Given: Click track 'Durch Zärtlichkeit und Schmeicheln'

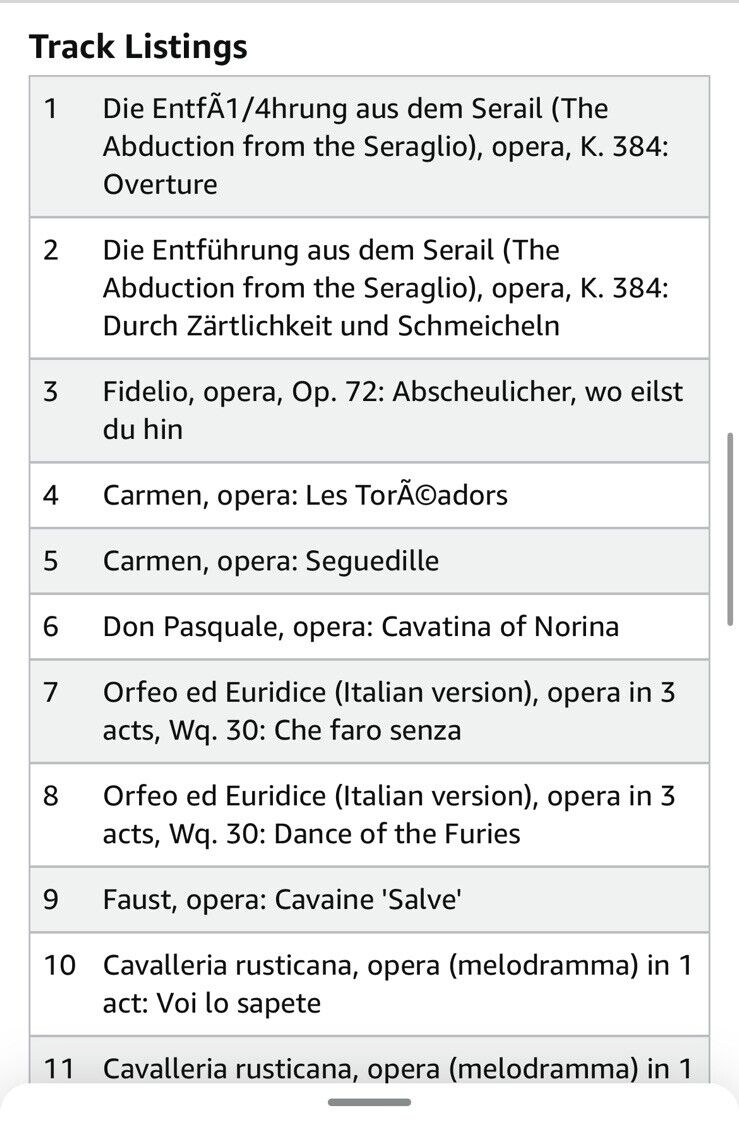Looking at the screenshot, I should tap(385, 288).
